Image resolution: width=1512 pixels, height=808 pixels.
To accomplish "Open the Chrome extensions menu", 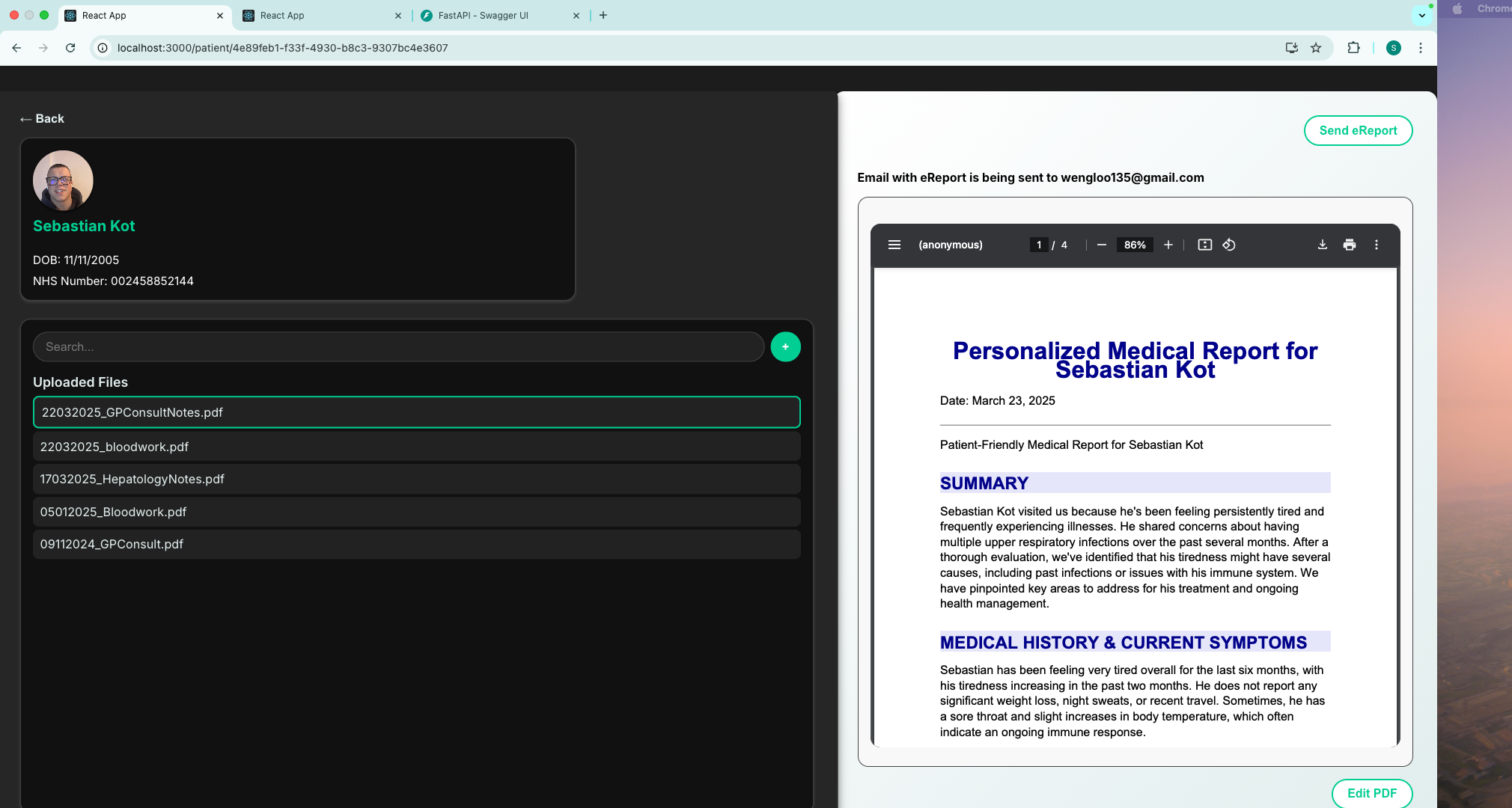I will pos(1353,48).
